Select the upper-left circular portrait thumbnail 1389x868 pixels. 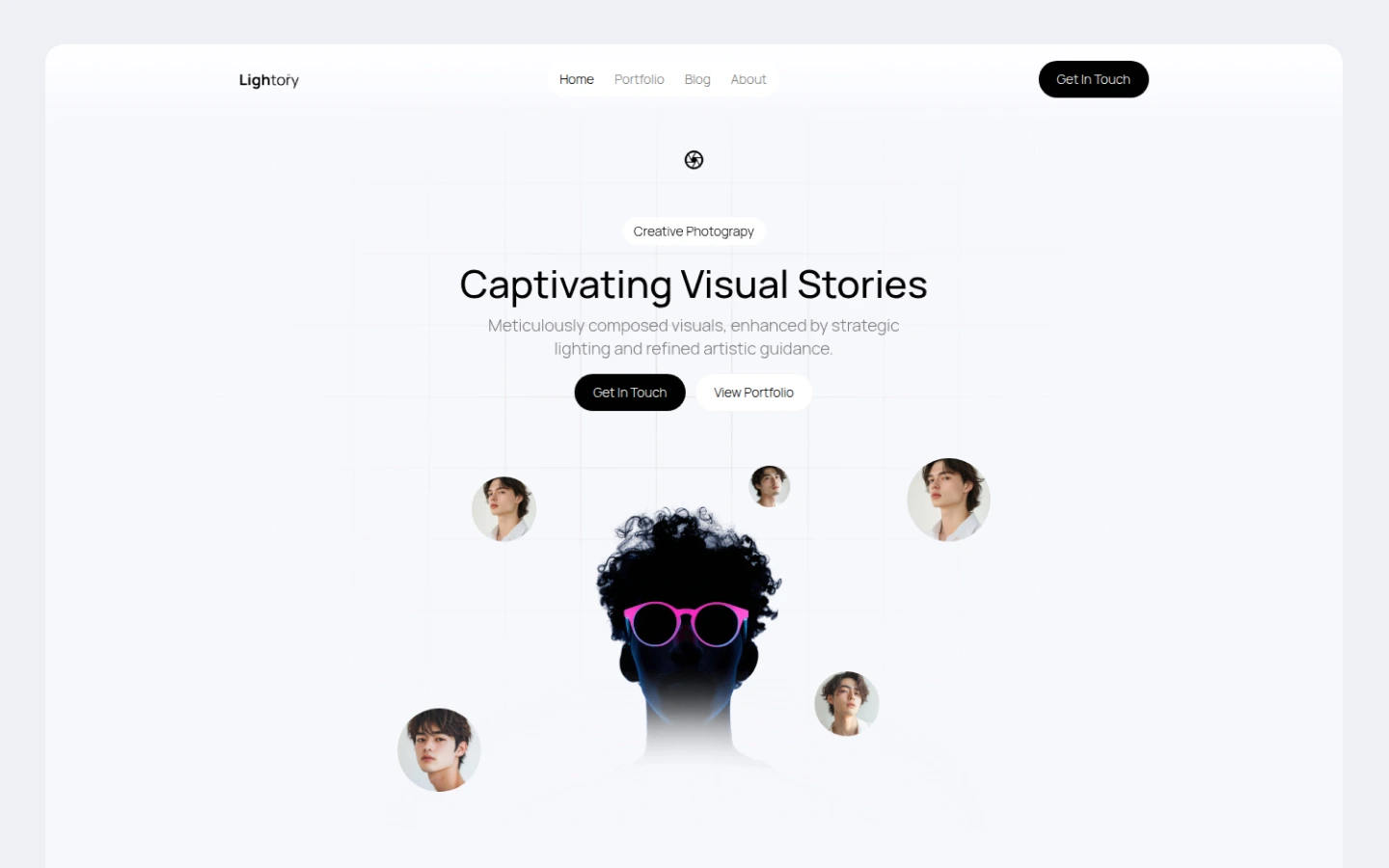(504, 509)
